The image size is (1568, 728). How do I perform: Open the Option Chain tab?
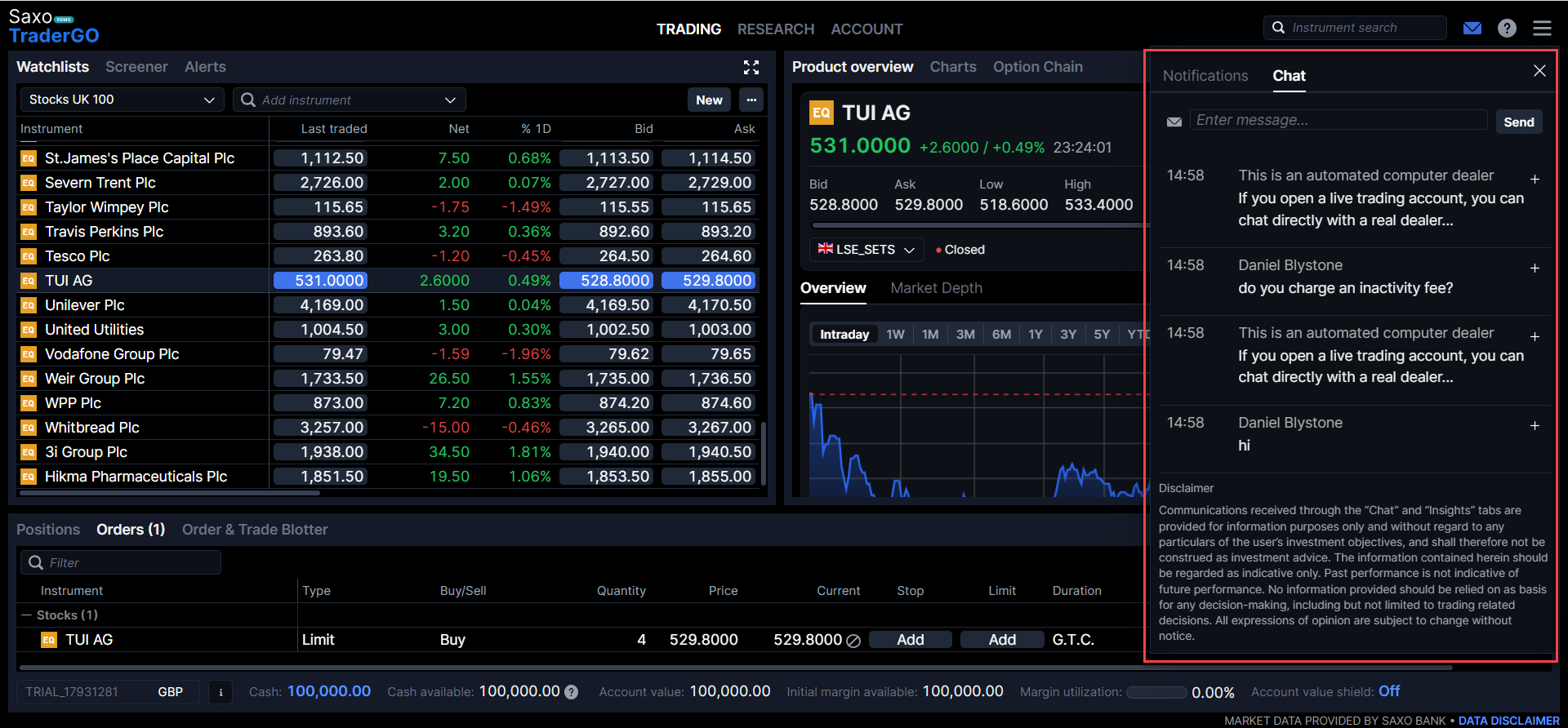pyautogui.click(x=1038, y=67)
